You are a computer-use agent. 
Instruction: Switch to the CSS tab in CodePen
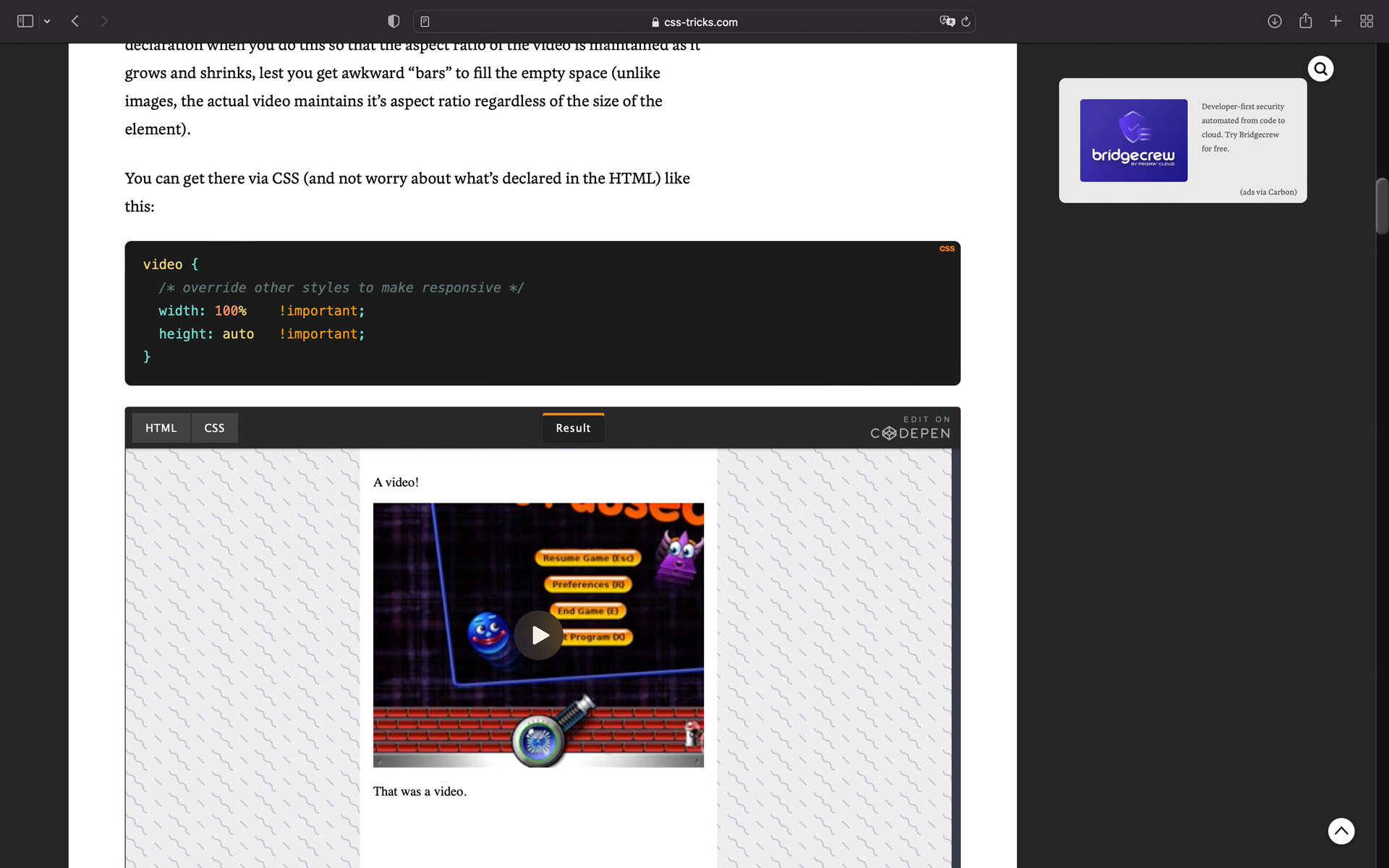click(214, 428)
